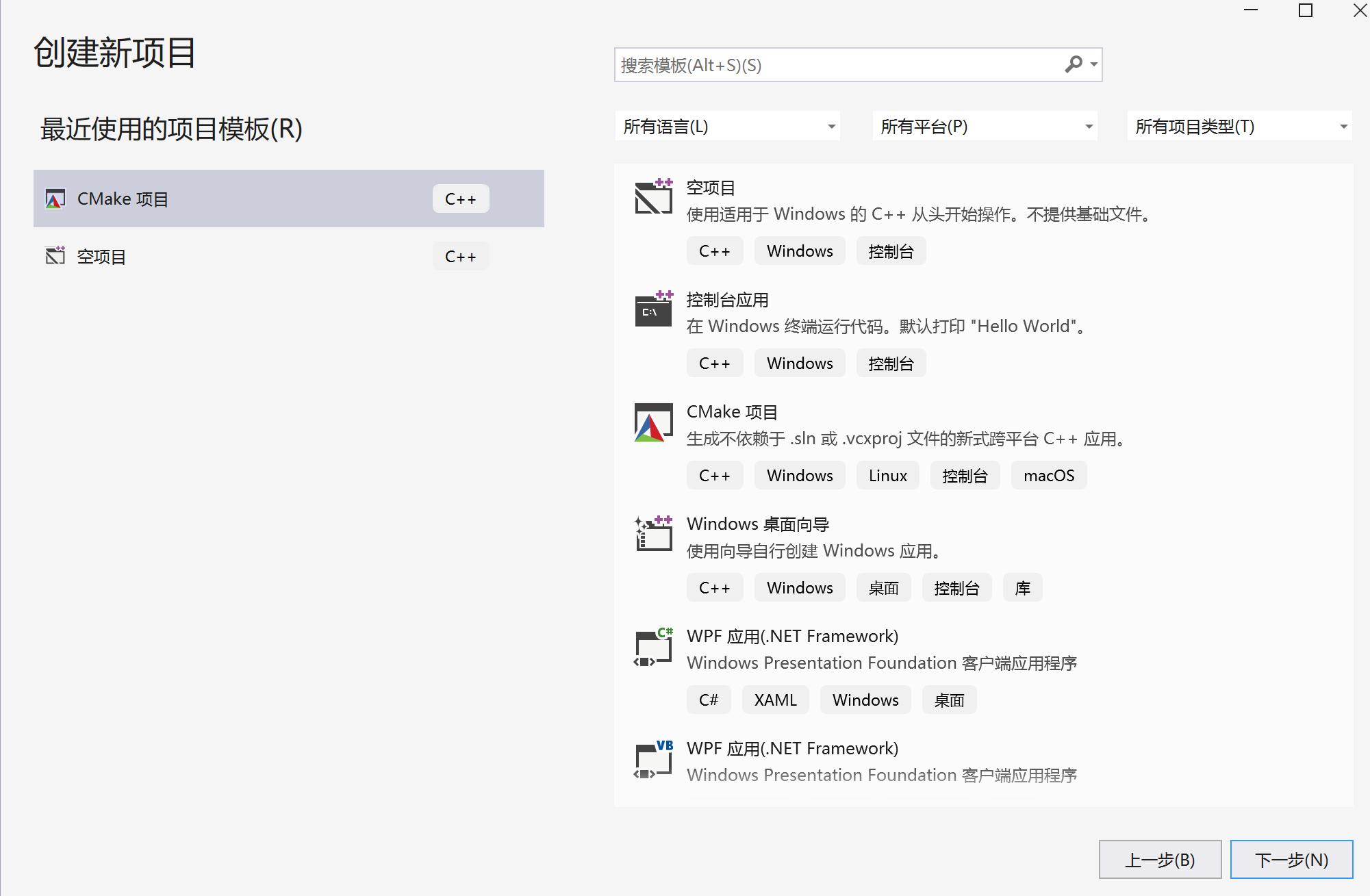Image resolution: width=1370 pixels, height=896 pixels.
Task: Click the 空项目 template icon
Action: (652, 196)
